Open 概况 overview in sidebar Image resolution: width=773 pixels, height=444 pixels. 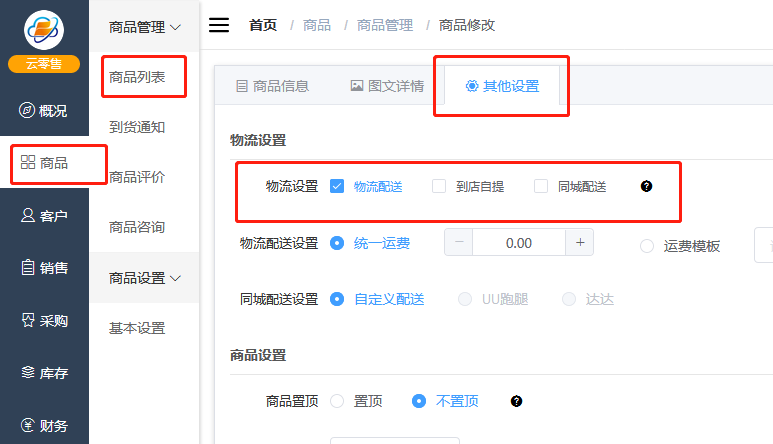pos(44,110)
